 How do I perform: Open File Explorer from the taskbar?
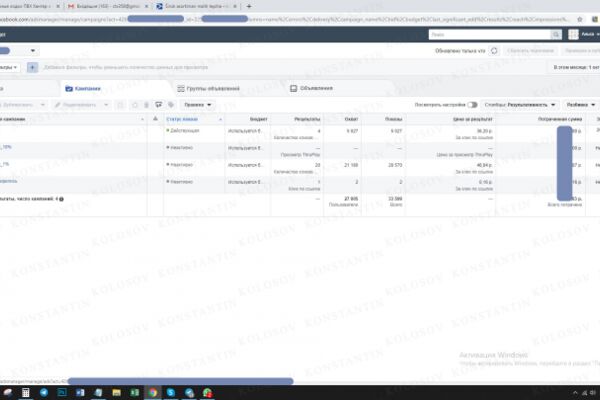click(117, 392)
